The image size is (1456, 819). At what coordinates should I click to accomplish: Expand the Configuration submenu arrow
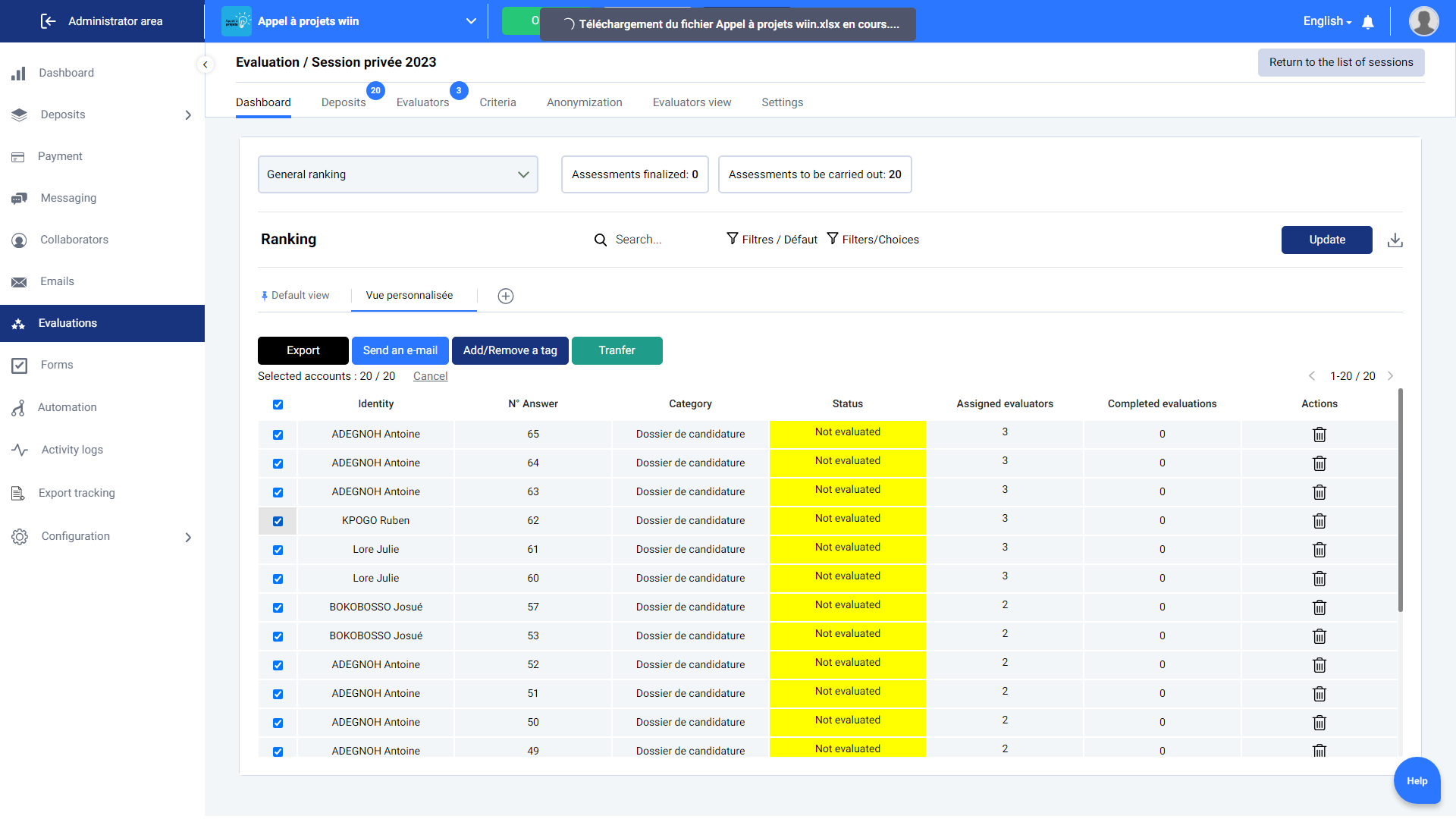coord(188,538)
